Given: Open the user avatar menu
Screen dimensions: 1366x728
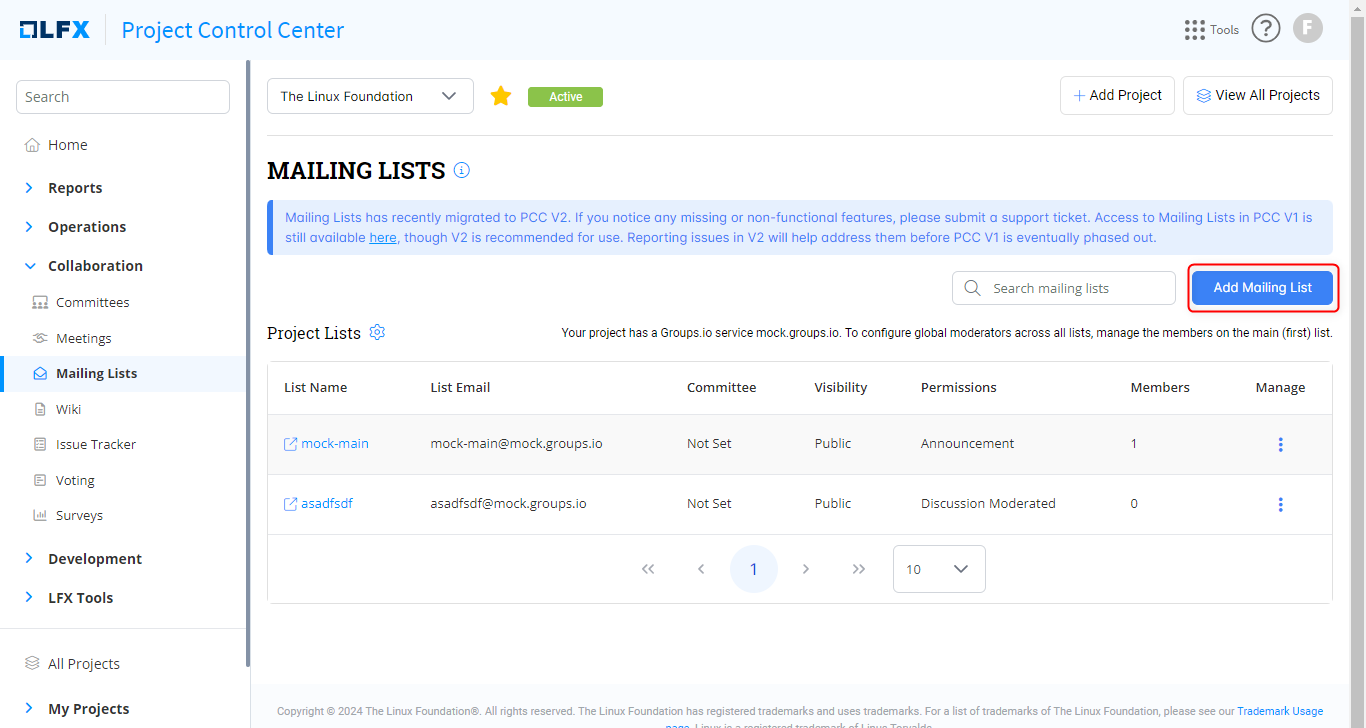Looking at the screenshot, I should click(x=1308, y=29).
